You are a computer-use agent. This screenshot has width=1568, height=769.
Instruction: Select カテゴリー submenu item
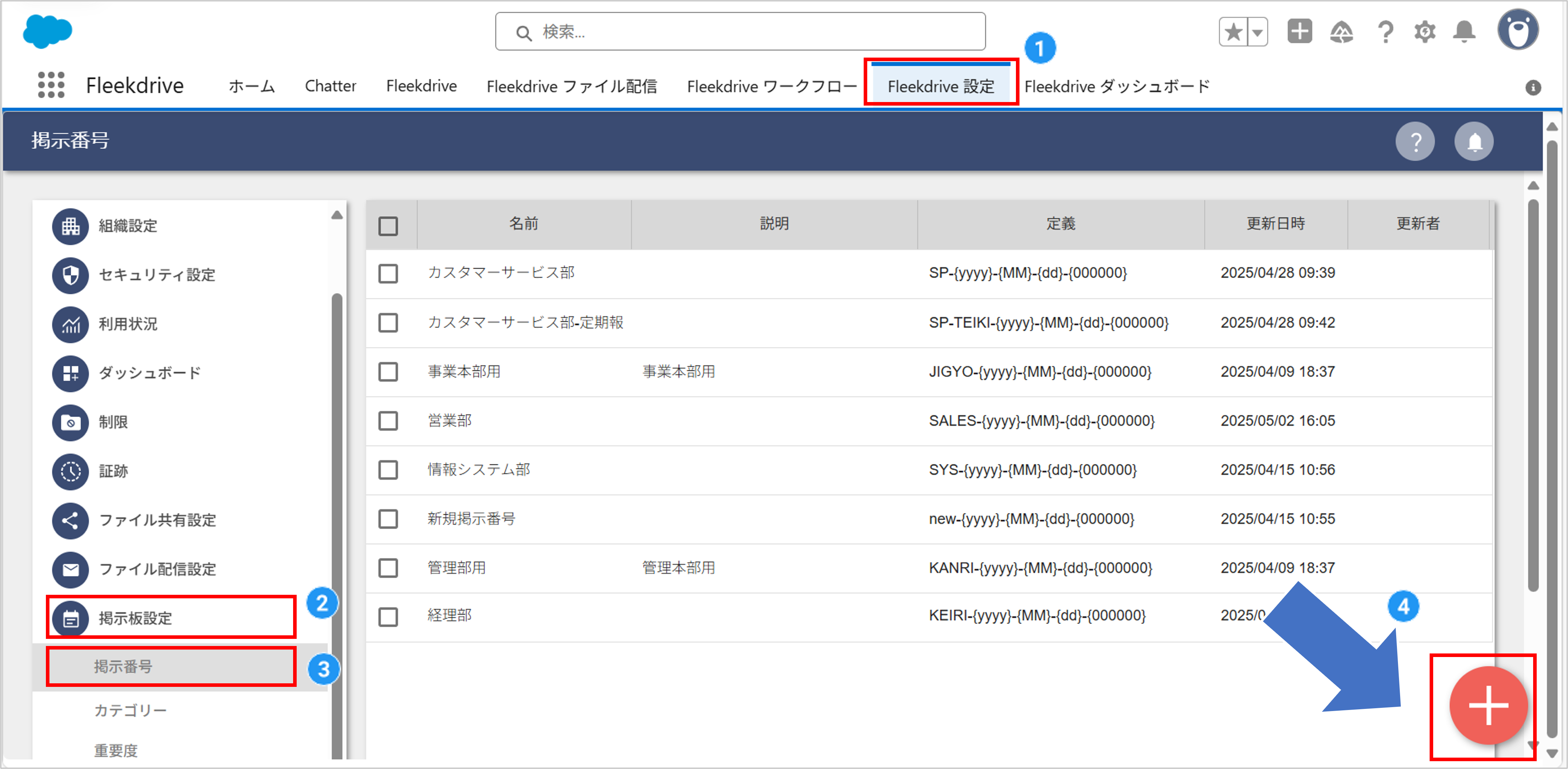[x=130, y=710]
